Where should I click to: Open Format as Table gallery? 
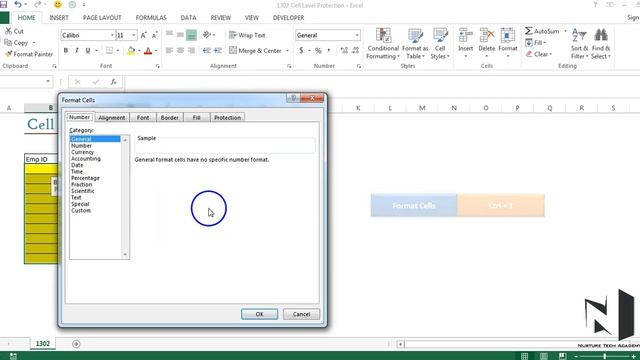(415, 44)
